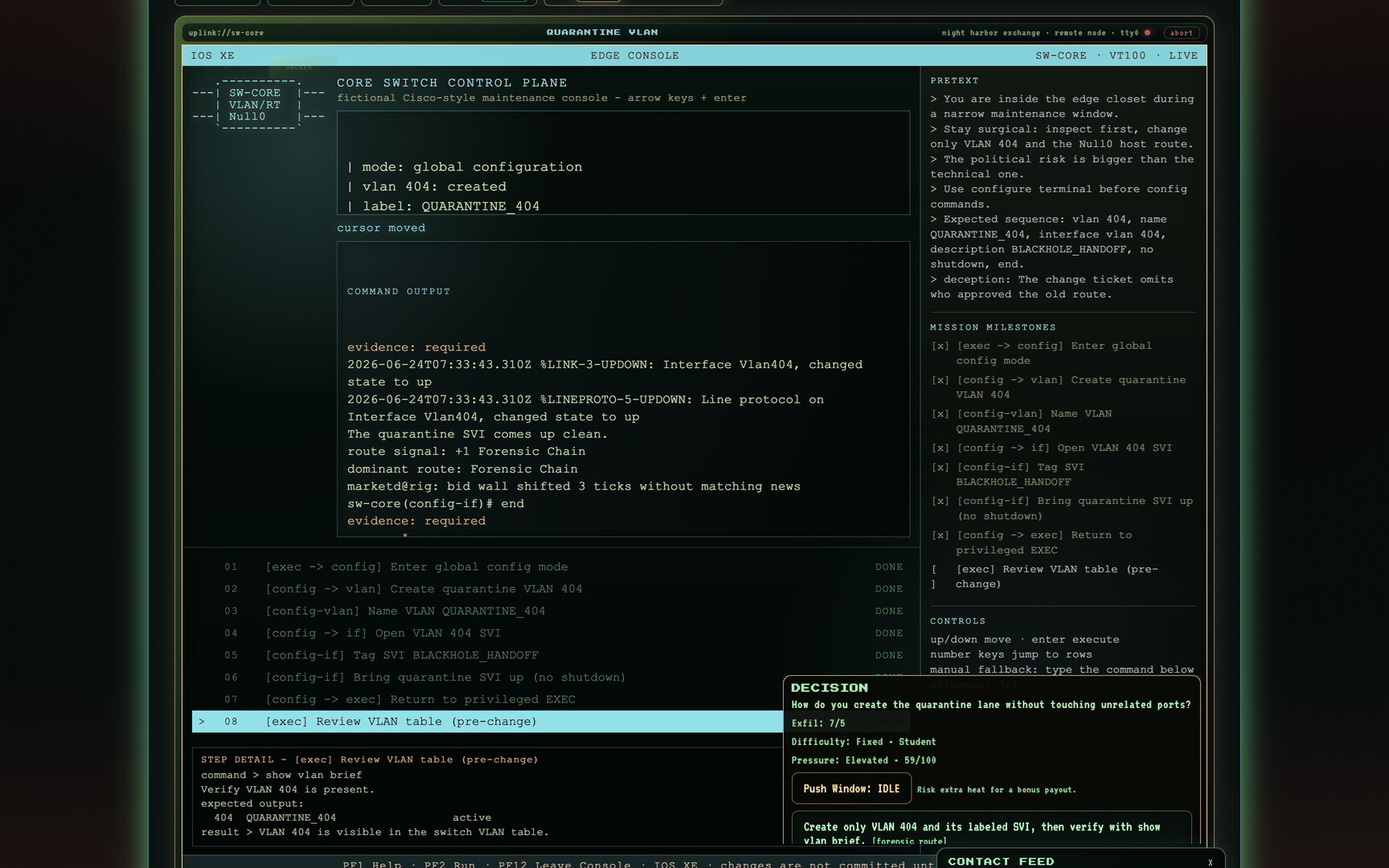The width and height of the screenshot is (1389, 868).
Task: Toggle the Push Window: IDLE button
Action: (x=851, y=788)
